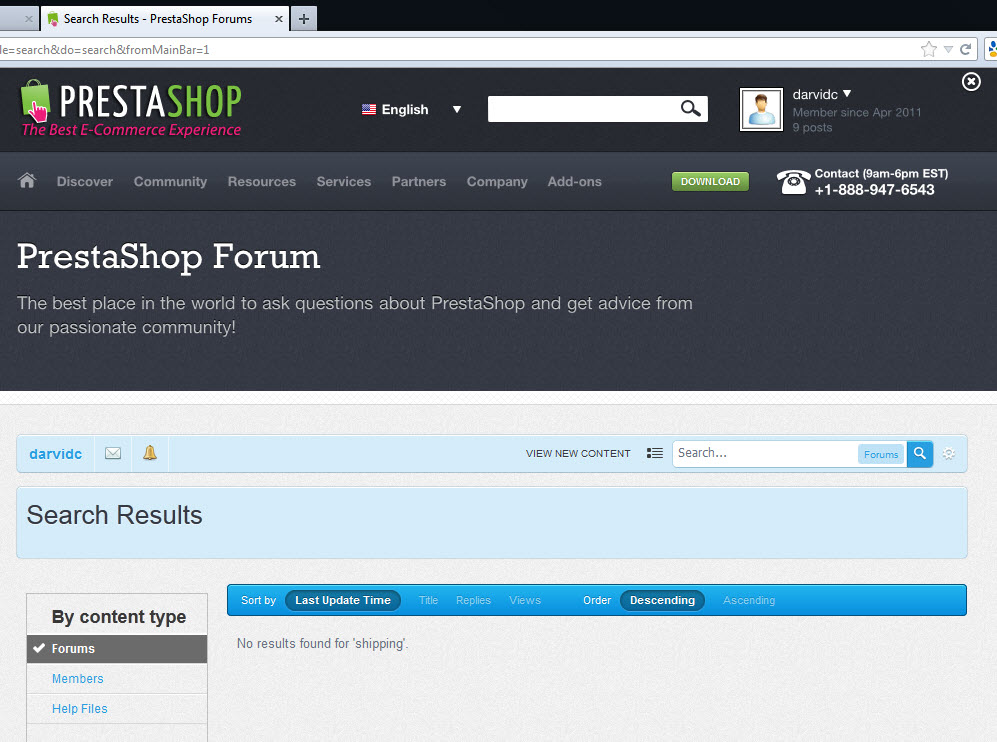Click the green DOWNLOAD button
The width and height of the screenshot is (997, 742).
point(710,181)
